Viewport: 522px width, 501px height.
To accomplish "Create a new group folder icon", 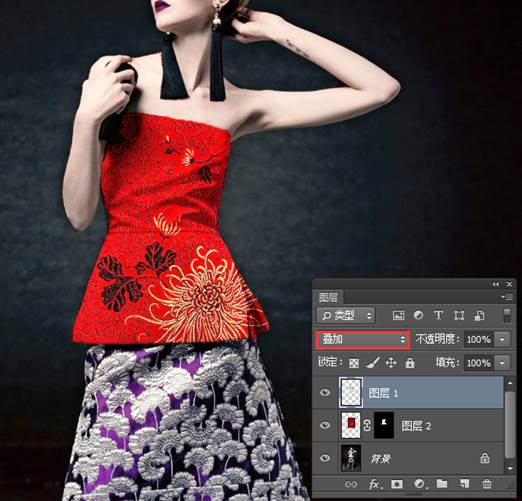I will (442, 484).
